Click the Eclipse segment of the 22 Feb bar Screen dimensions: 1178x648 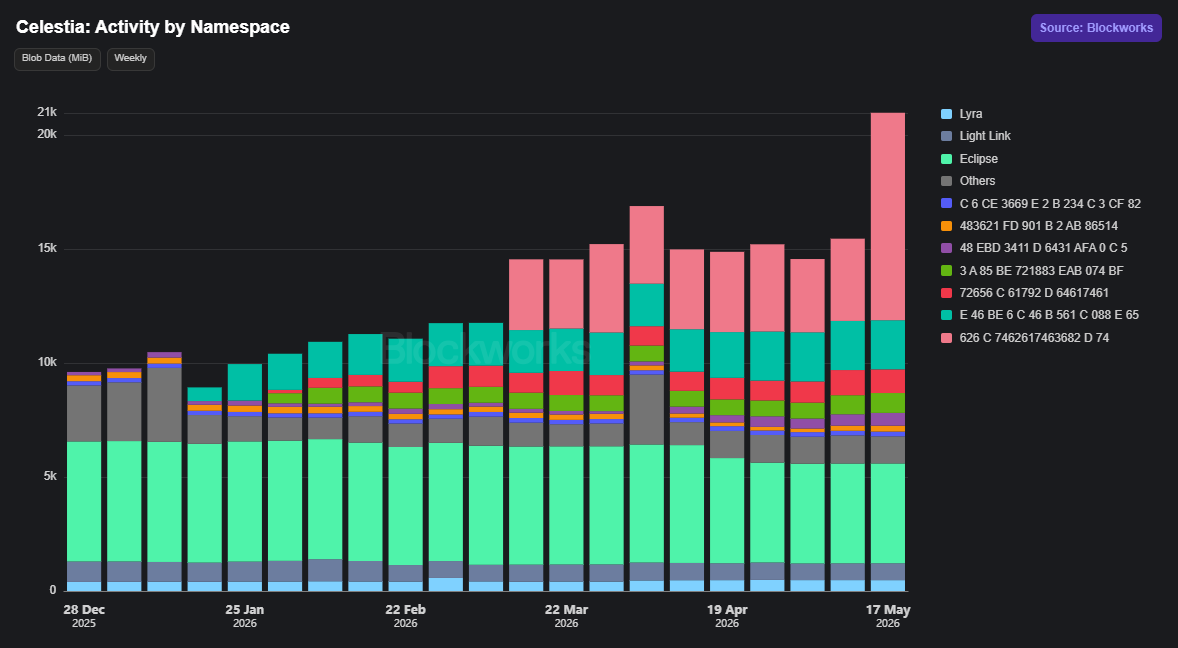406,506
